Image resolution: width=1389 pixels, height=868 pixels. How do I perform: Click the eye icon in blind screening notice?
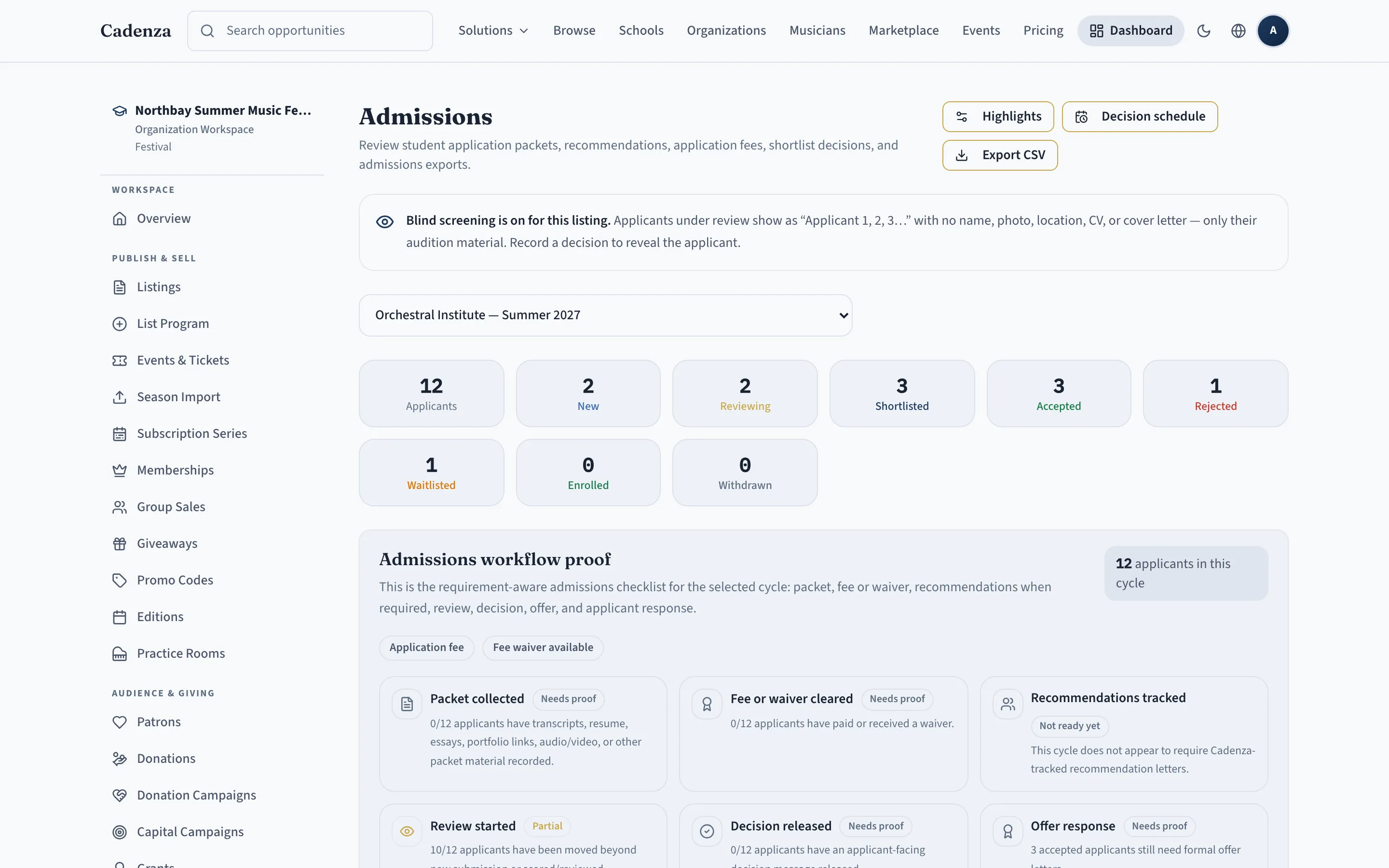(384, 222)
